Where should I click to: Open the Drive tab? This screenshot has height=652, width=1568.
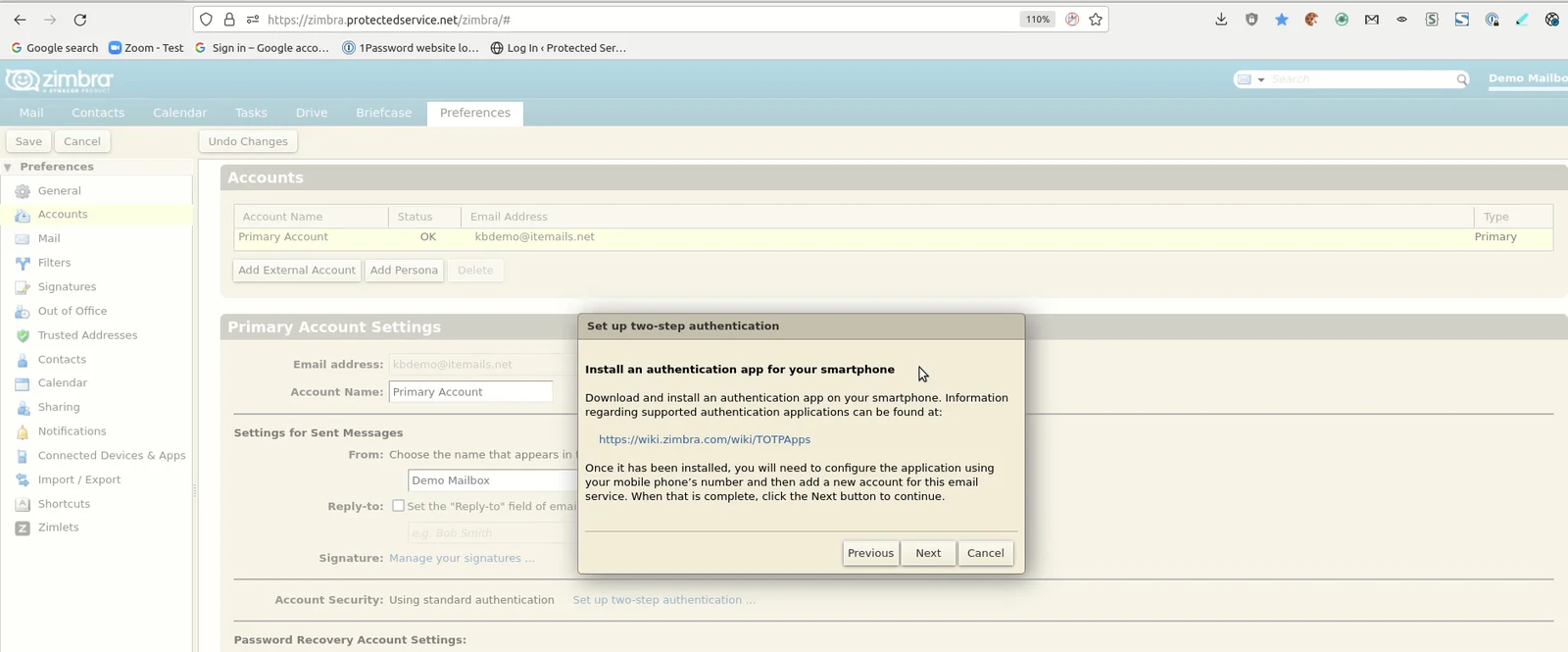coord(312,113)
